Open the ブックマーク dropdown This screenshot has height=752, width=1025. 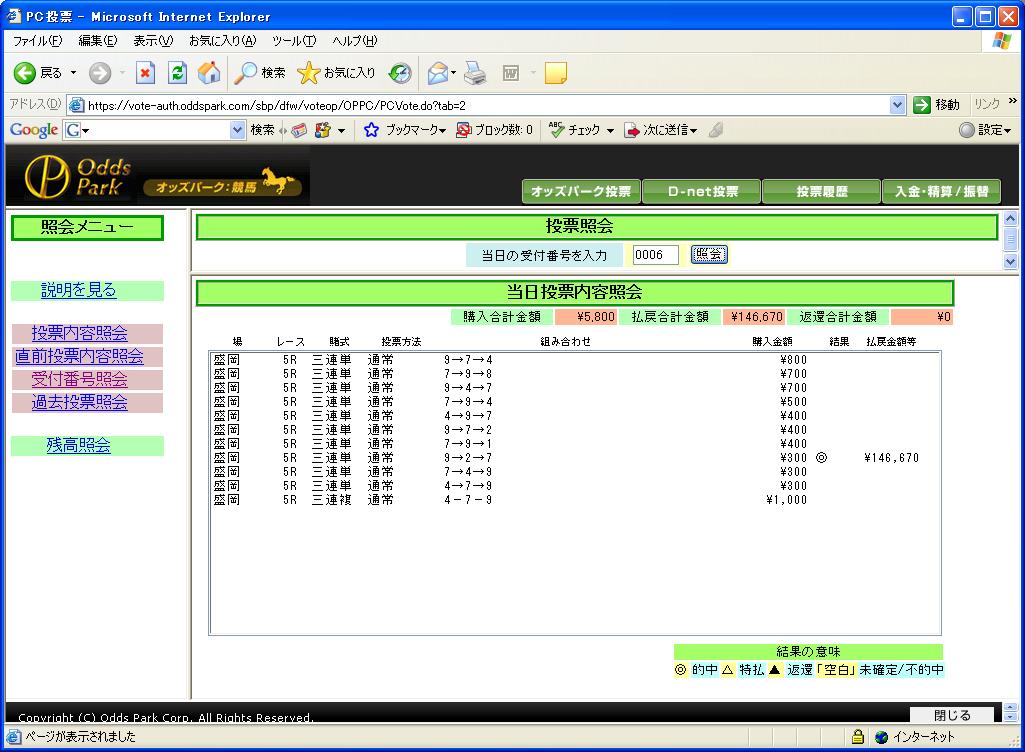[x=416, y=130]
